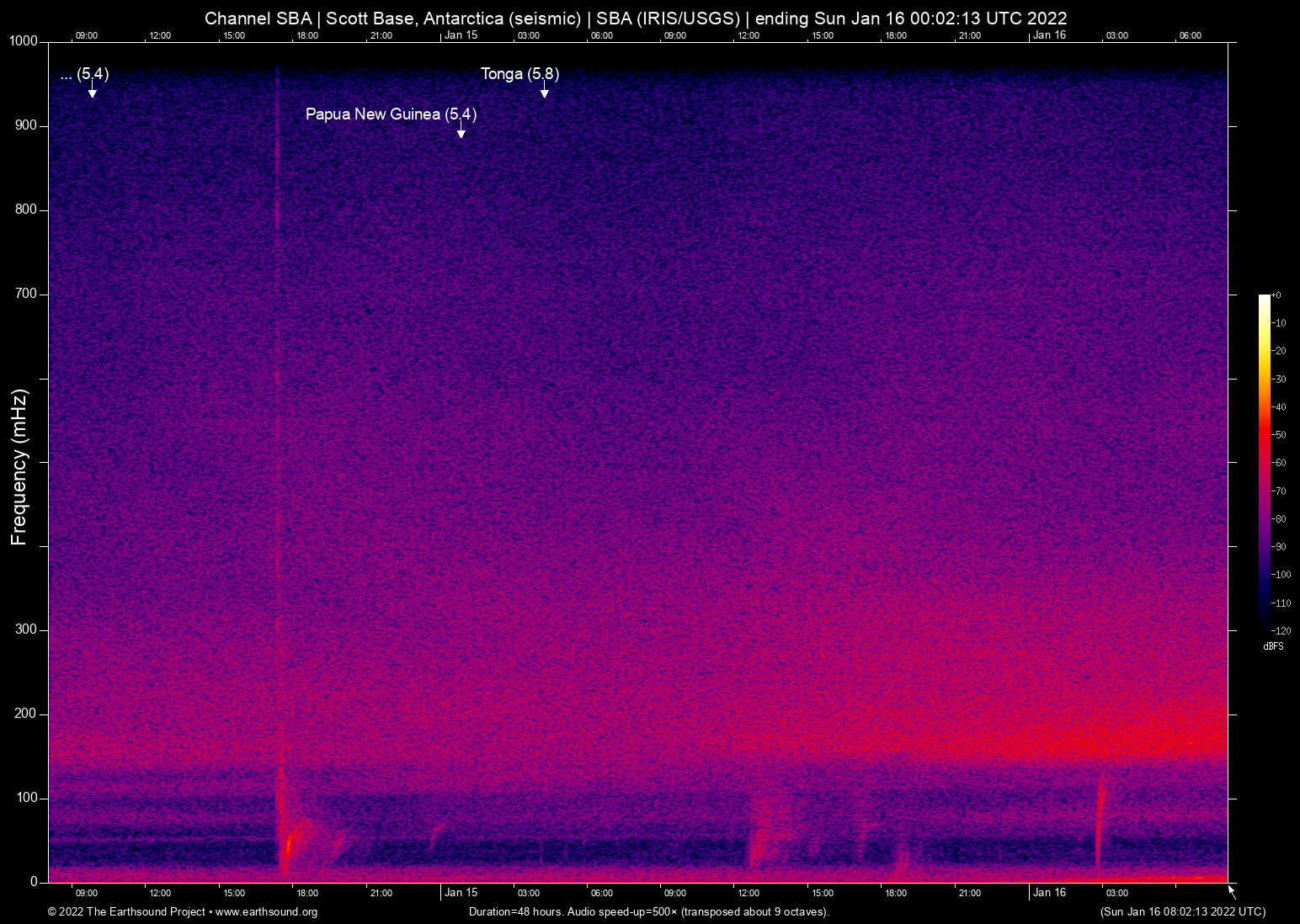The height and width of the screenshot is (924, 1300).
Task: Click the 100 mHz frequency label
Action: click(28, 797)
